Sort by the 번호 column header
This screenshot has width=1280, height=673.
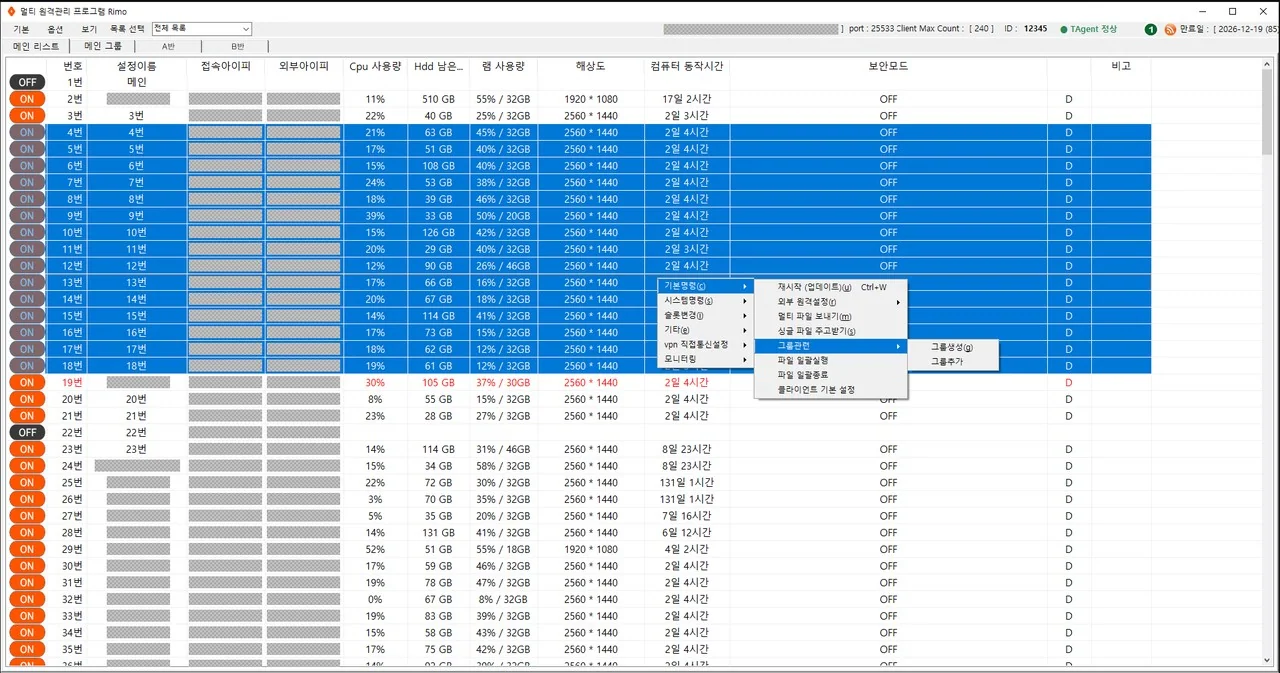(73, 66)
